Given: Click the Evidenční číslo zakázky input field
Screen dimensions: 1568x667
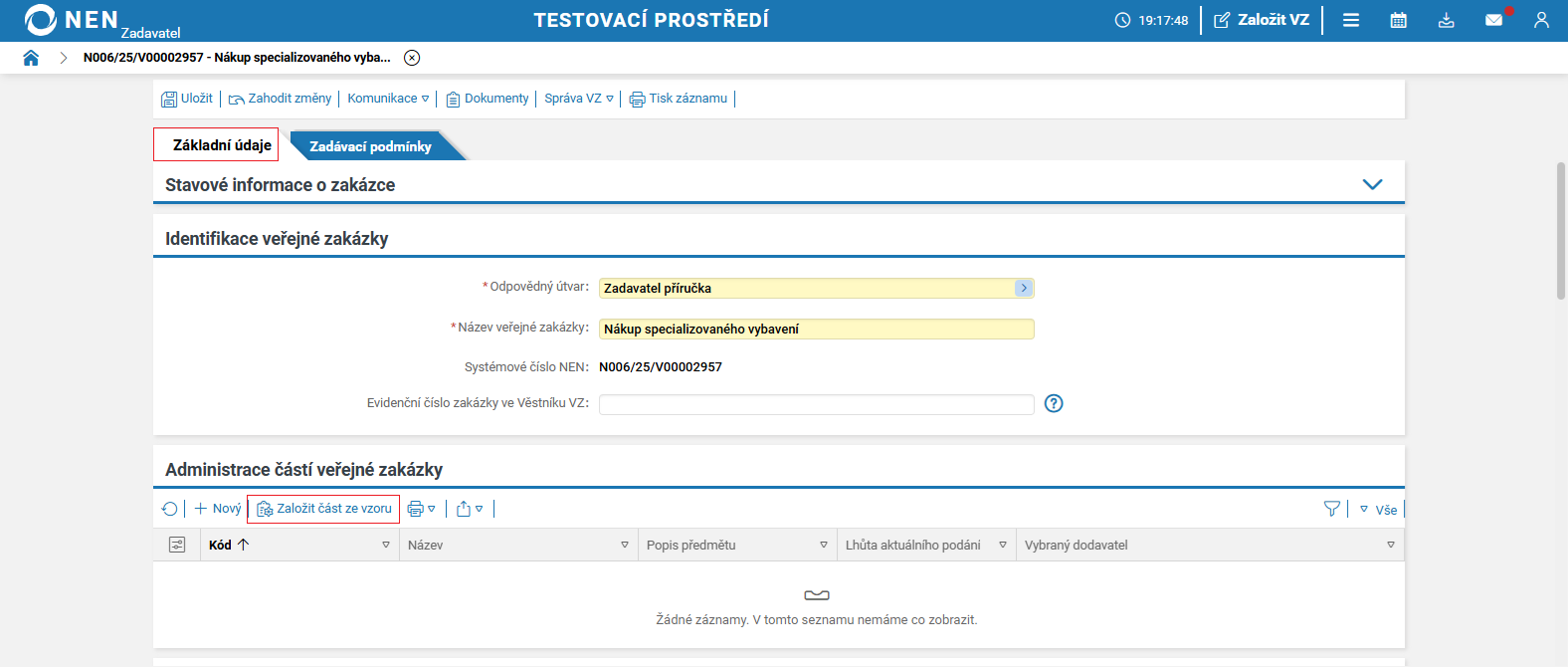Looking at the screenshot, I should pos(816,404).
